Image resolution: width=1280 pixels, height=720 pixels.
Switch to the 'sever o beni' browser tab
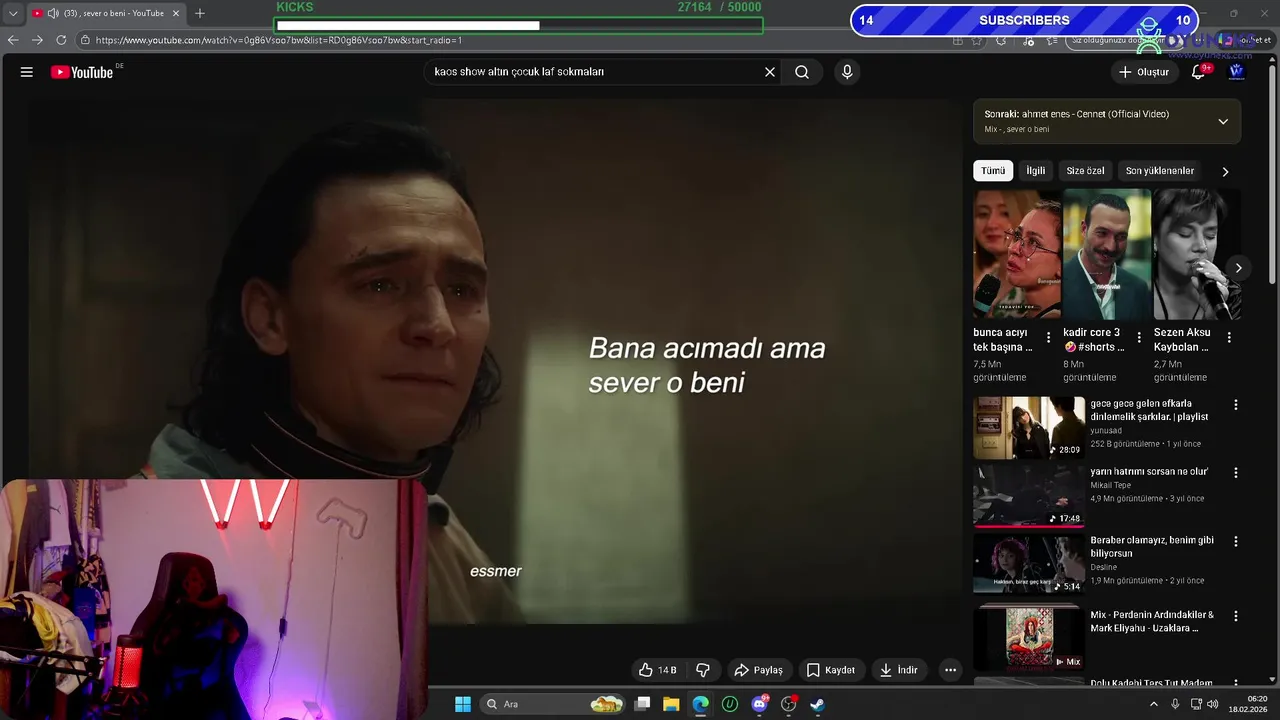click(105, 13)
